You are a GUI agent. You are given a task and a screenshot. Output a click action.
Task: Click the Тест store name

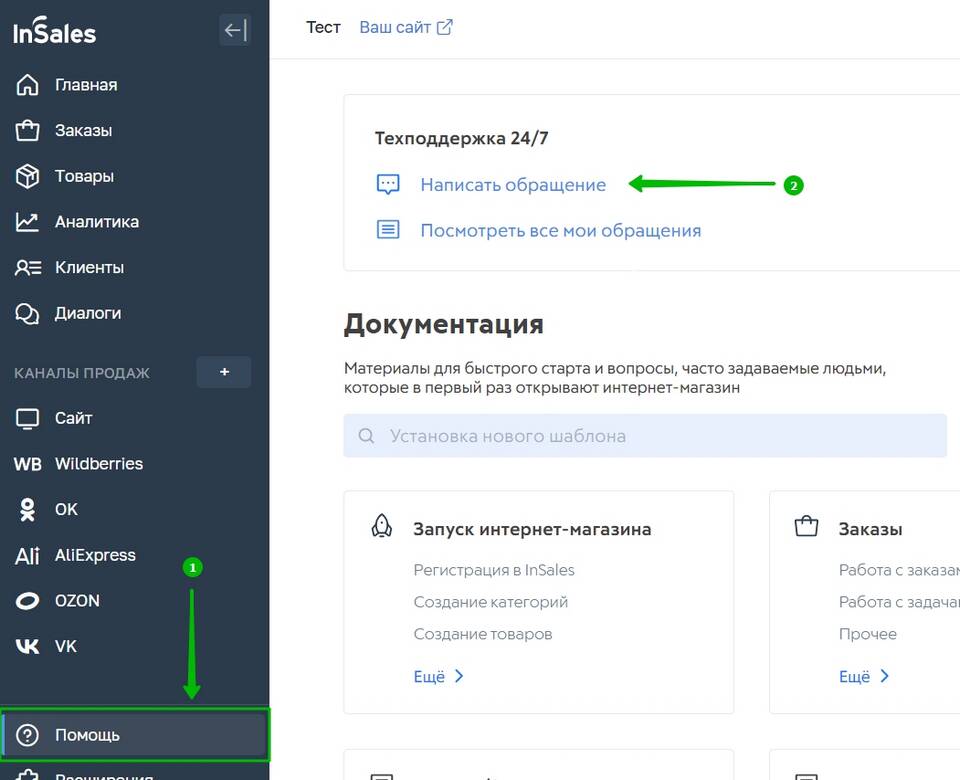click(x=323, y=27)
